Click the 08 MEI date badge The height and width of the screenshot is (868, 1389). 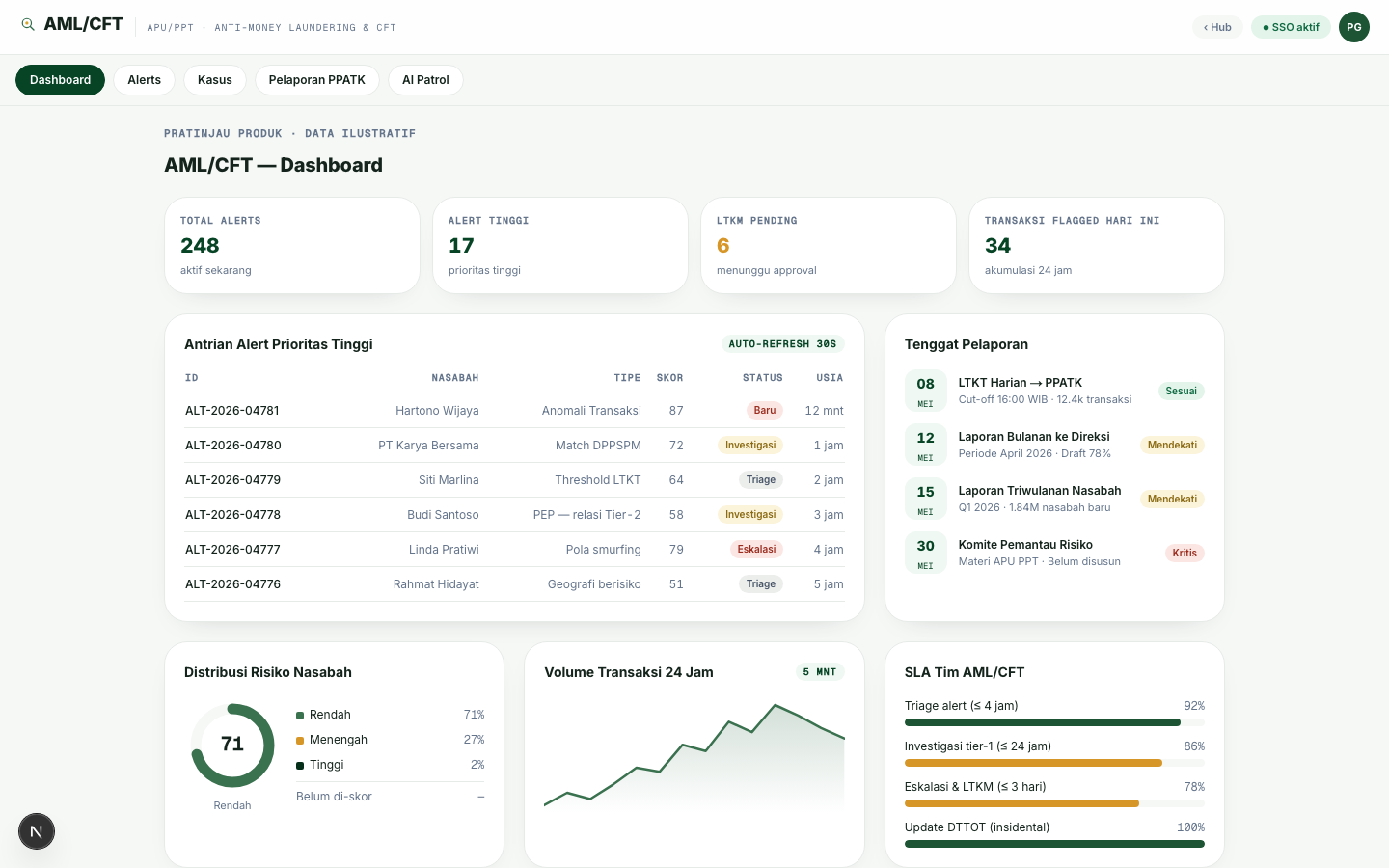coord(925,391)
